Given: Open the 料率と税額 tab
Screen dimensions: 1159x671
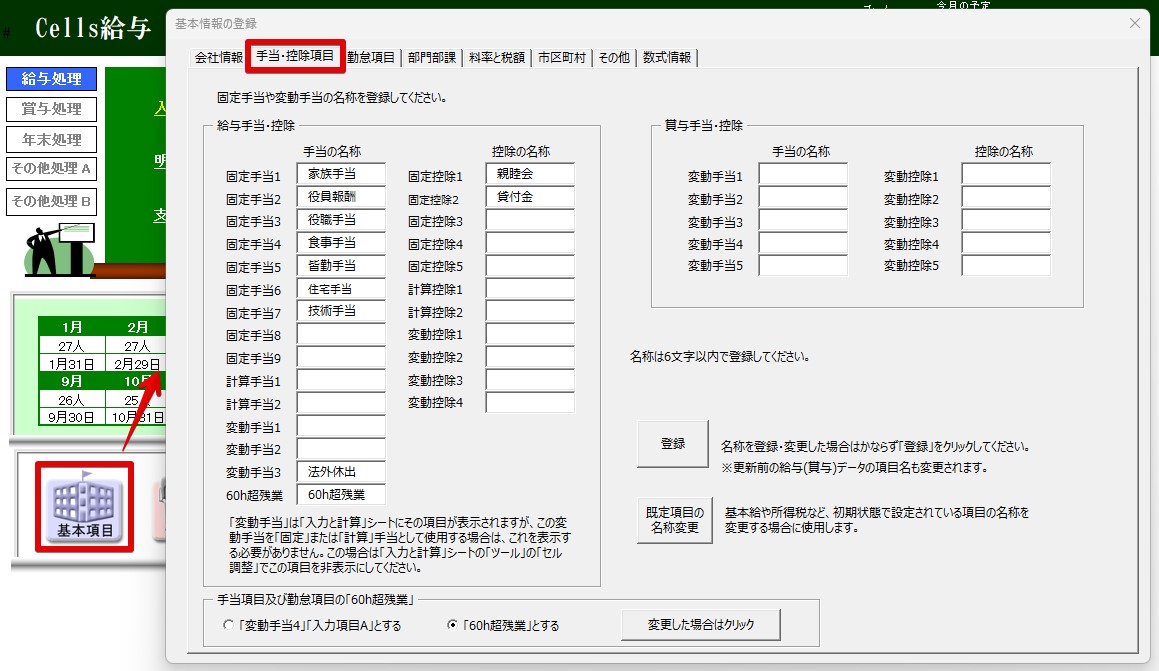Looking at the screenshot, I should tap(497, 58).
